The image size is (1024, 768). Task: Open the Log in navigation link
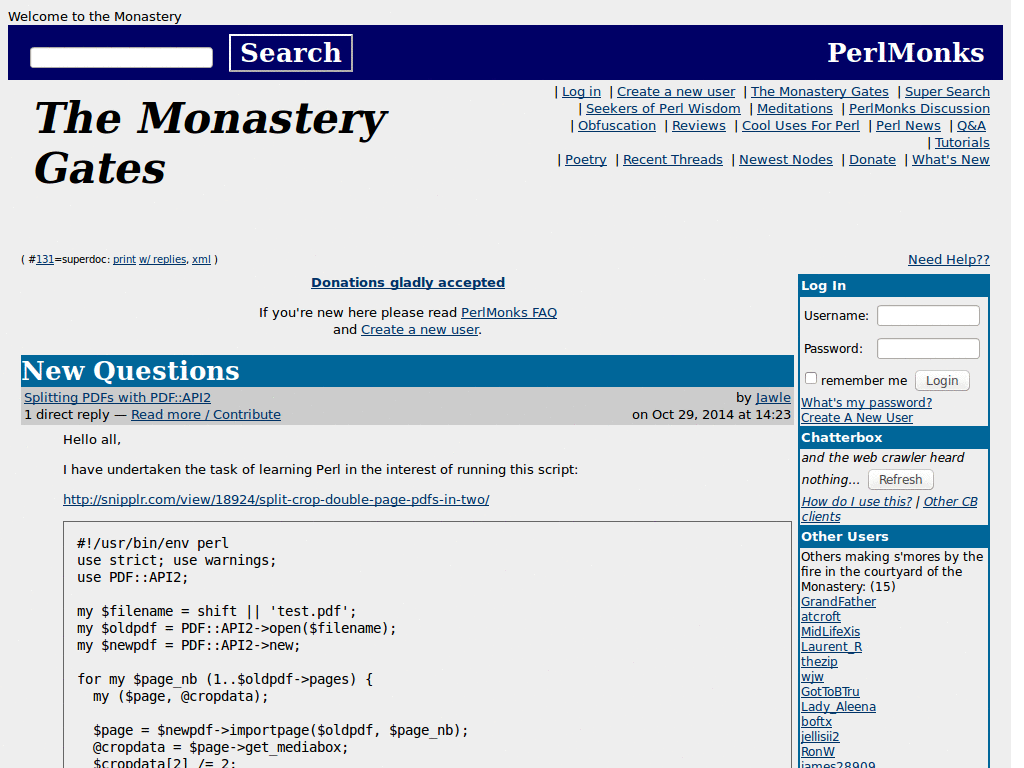pos(581,91)
